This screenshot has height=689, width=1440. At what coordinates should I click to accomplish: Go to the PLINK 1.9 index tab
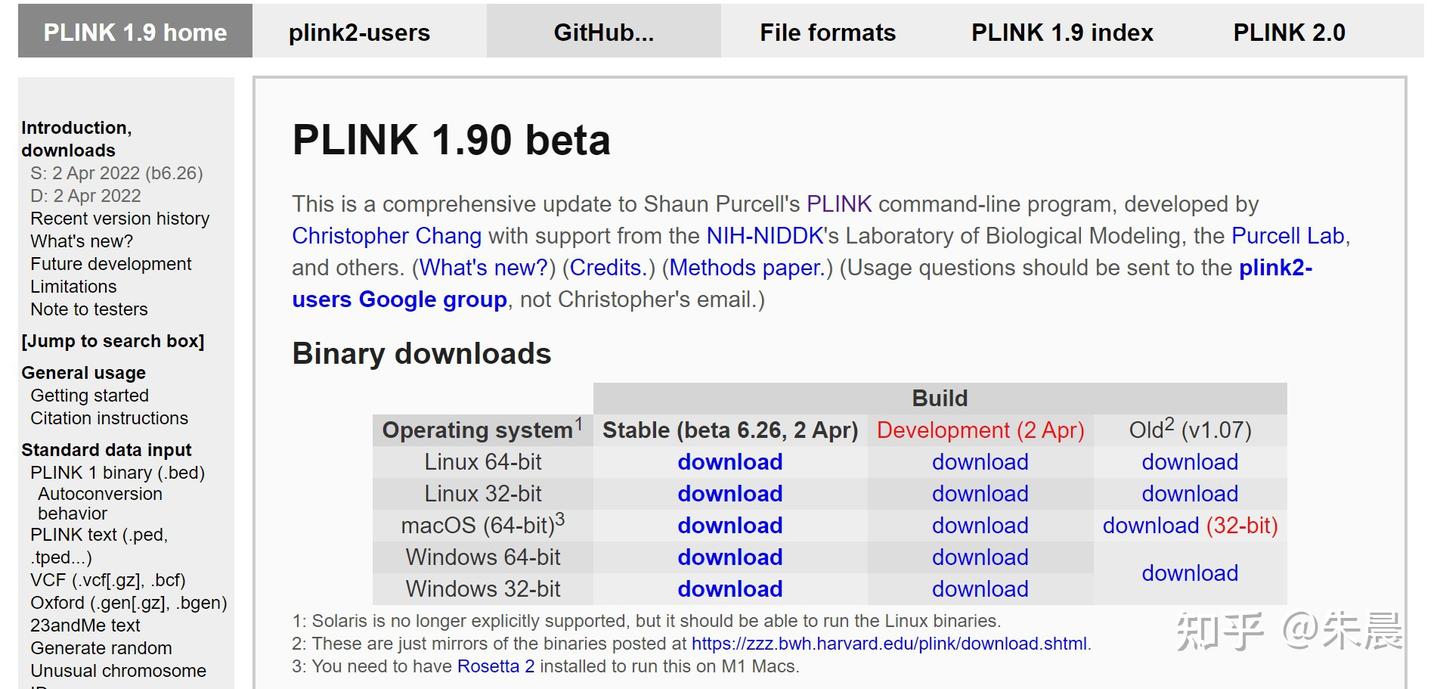[1061, 31]
